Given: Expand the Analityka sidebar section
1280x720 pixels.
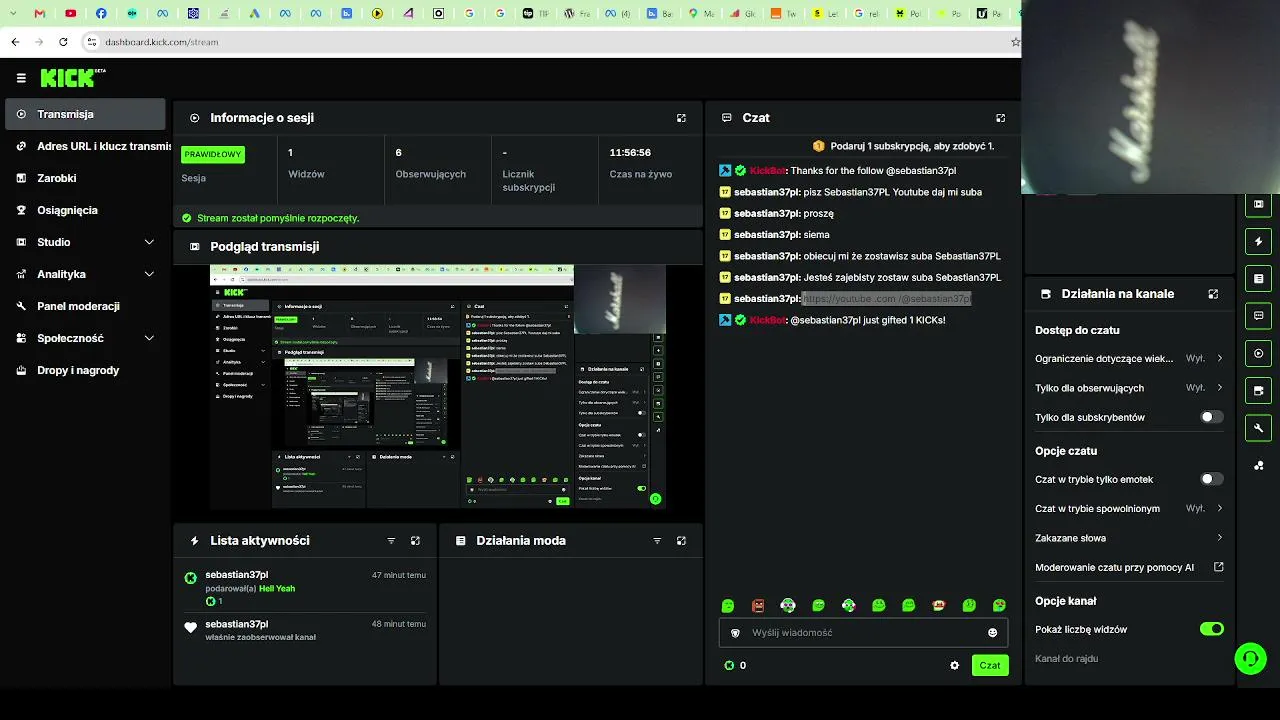Looking at the screenshot, I should click(85, 274).
